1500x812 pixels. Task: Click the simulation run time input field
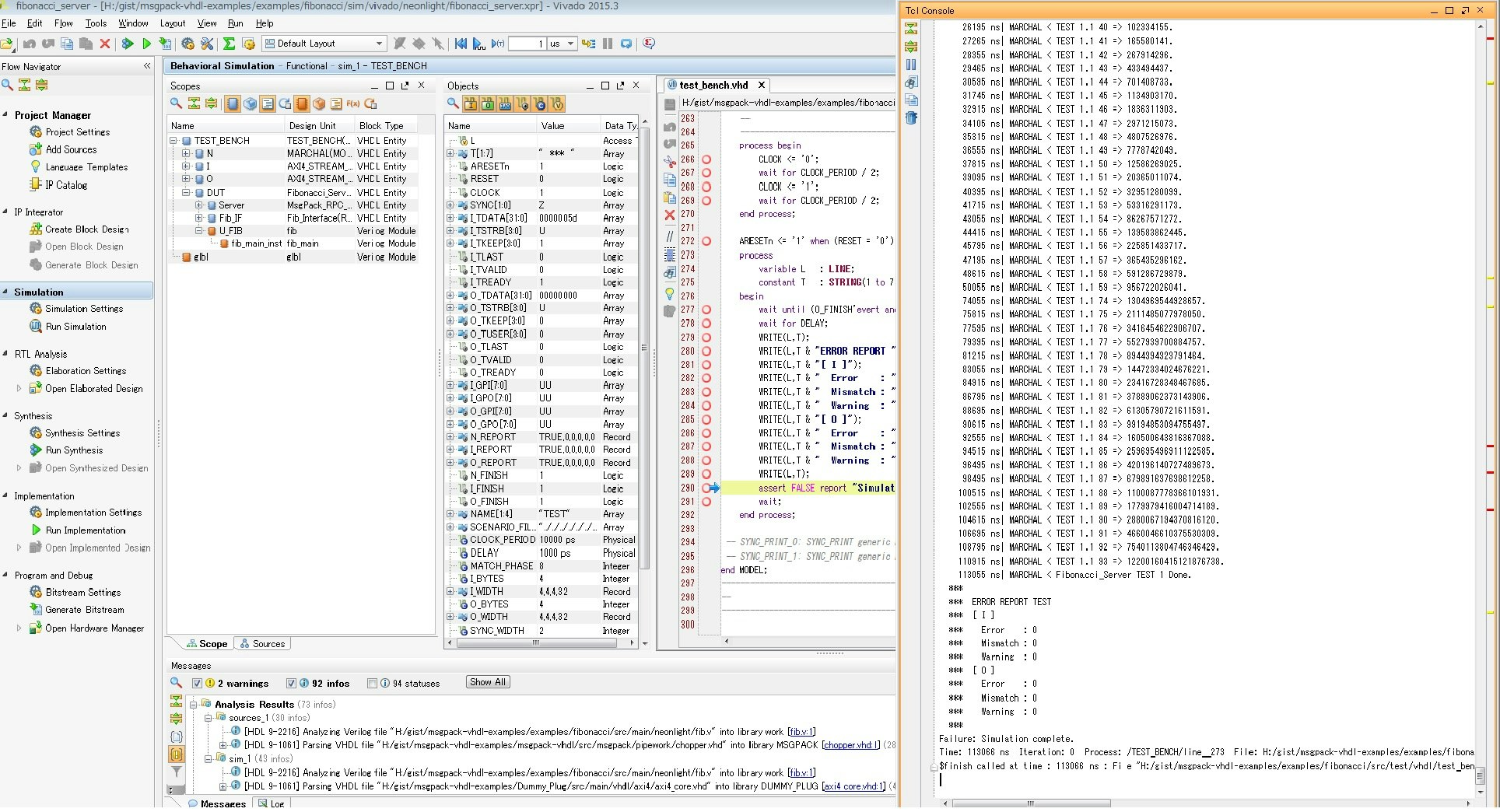click(x=526, y=44)
